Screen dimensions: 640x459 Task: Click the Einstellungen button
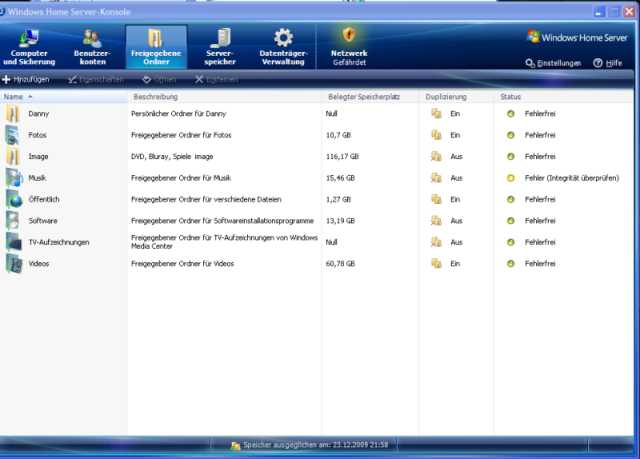point(553,63)
